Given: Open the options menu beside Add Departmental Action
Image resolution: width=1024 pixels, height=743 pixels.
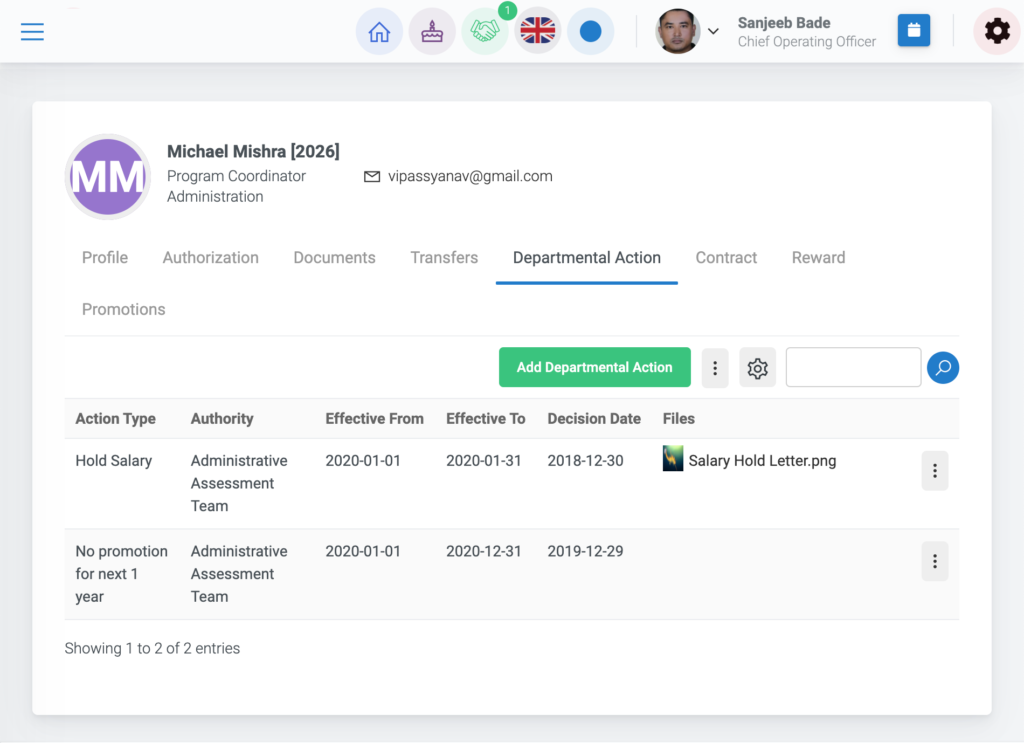Looking at the screenshot, I should 715,368.
